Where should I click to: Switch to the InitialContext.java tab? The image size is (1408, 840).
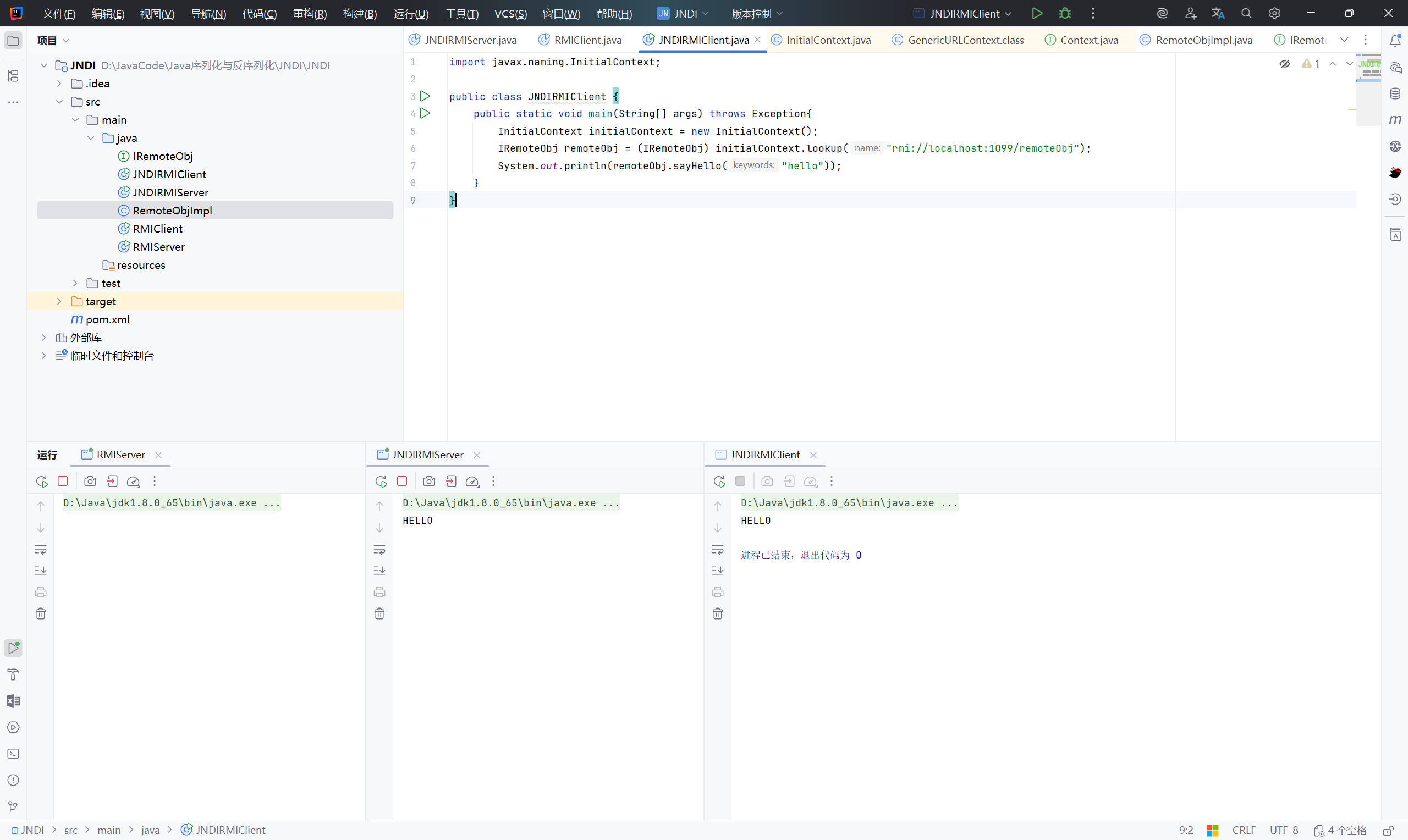coord(828,40)
